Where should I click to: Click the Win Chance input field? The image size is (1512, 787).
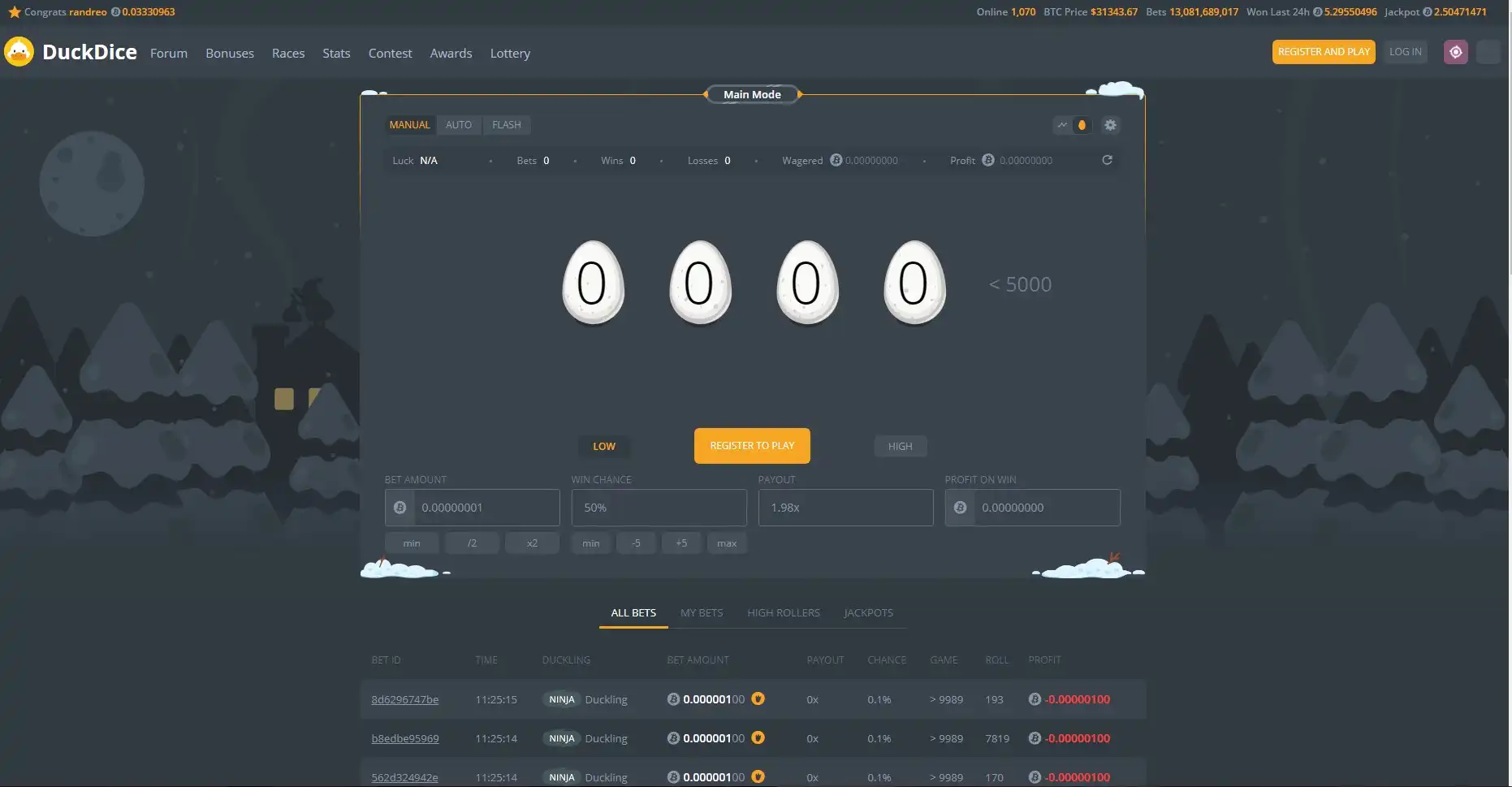[659, 508]
